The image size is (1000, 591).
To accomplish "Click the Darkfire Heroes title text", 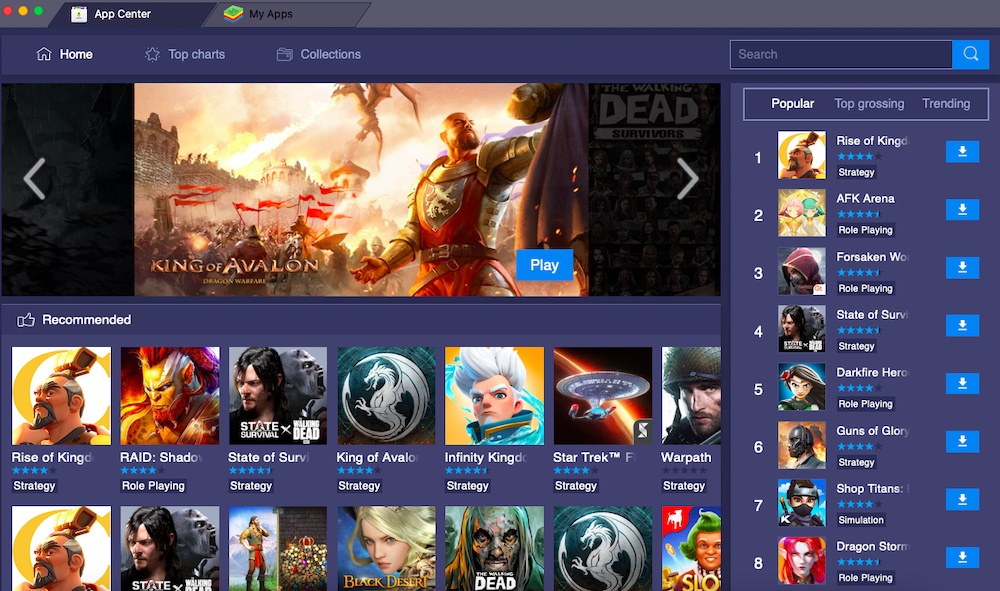I will pyautogui.click(x=872, y=372).
